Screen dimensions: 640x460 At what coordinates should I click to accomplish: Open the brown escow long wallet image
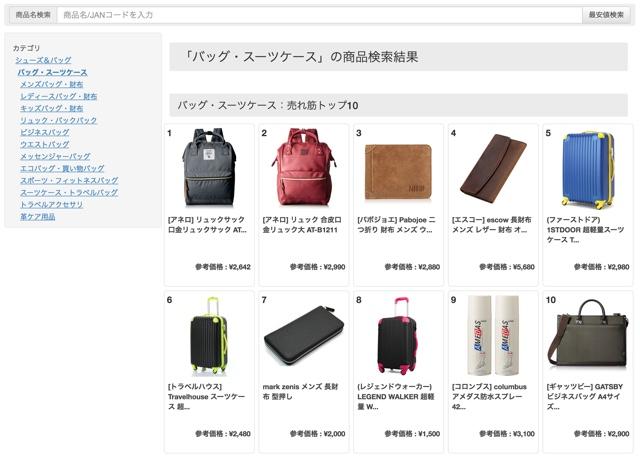point(493,167)
